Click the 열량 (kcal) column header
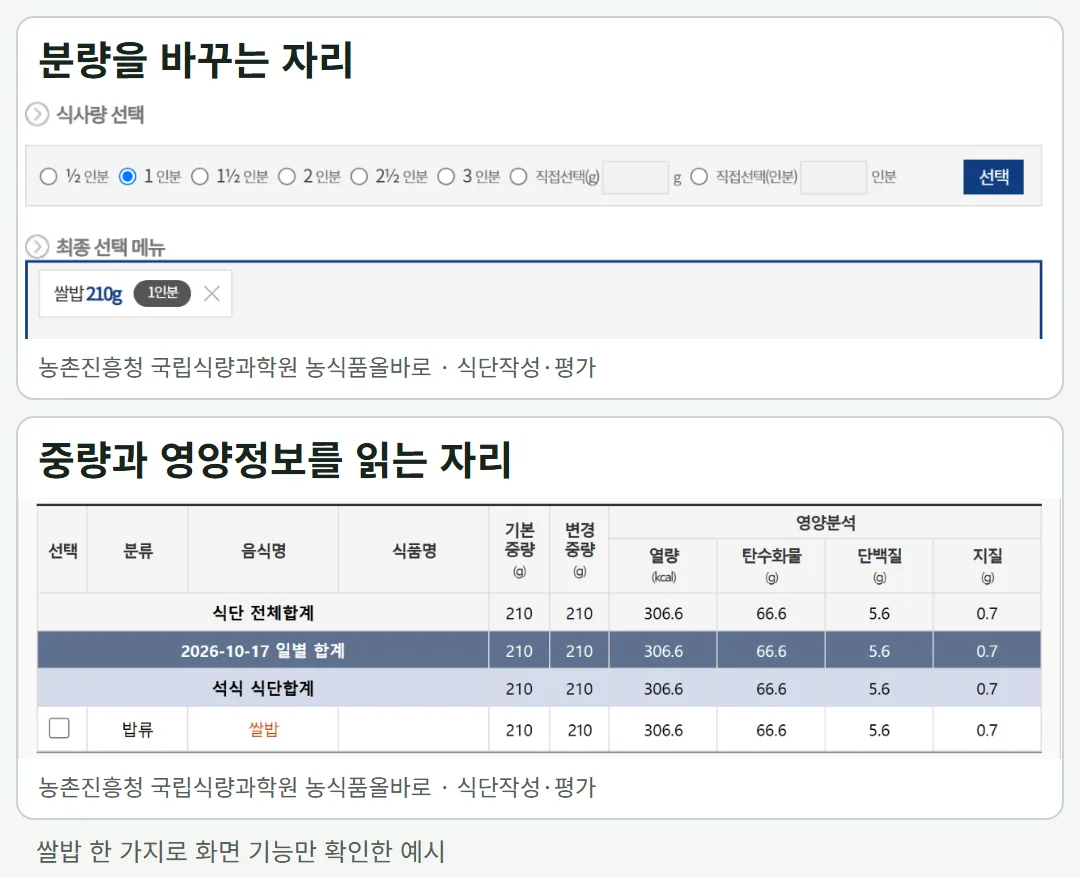This screenshot has width=1080, height=877. (663, 566)
